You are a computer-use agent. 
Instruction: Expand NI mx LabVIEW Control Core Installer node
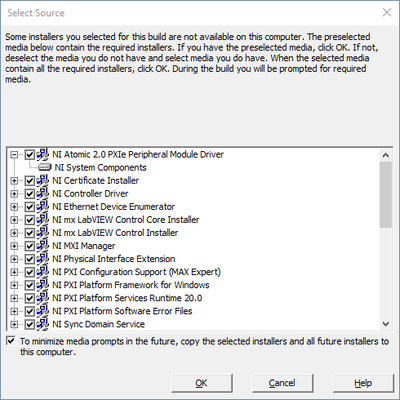coord(14,220)
